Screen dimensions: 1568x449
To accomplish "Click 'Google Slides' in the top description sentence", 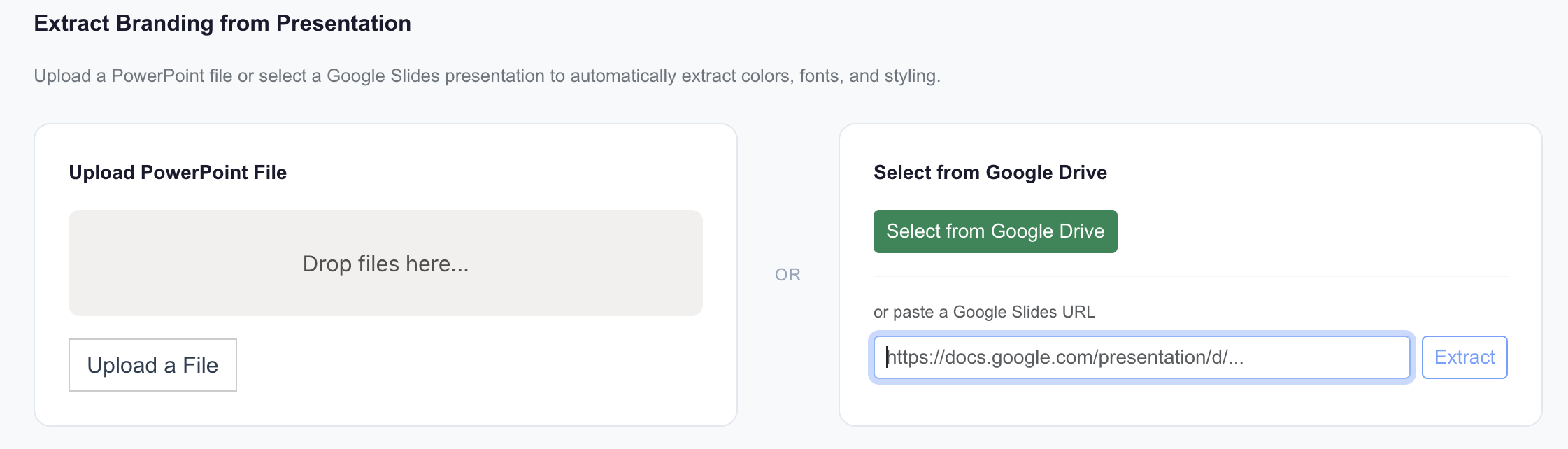I will coord(383,76).
